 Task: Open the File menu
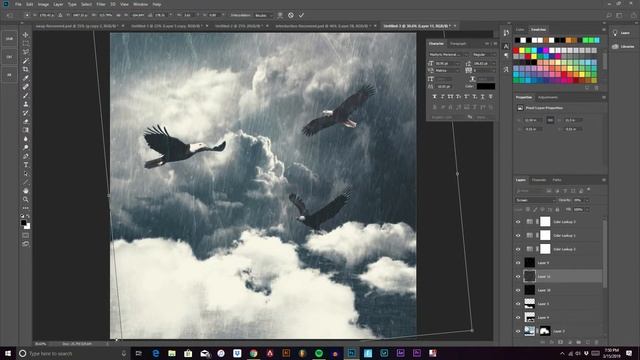pos(18,4)
